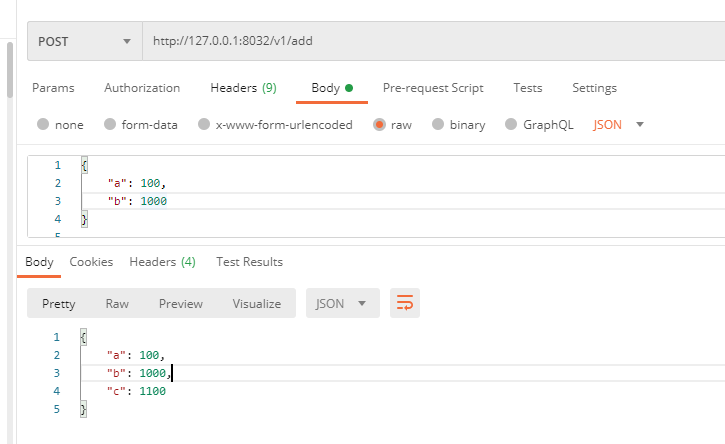Open the Pre-request Script tab

pos(433,88)
